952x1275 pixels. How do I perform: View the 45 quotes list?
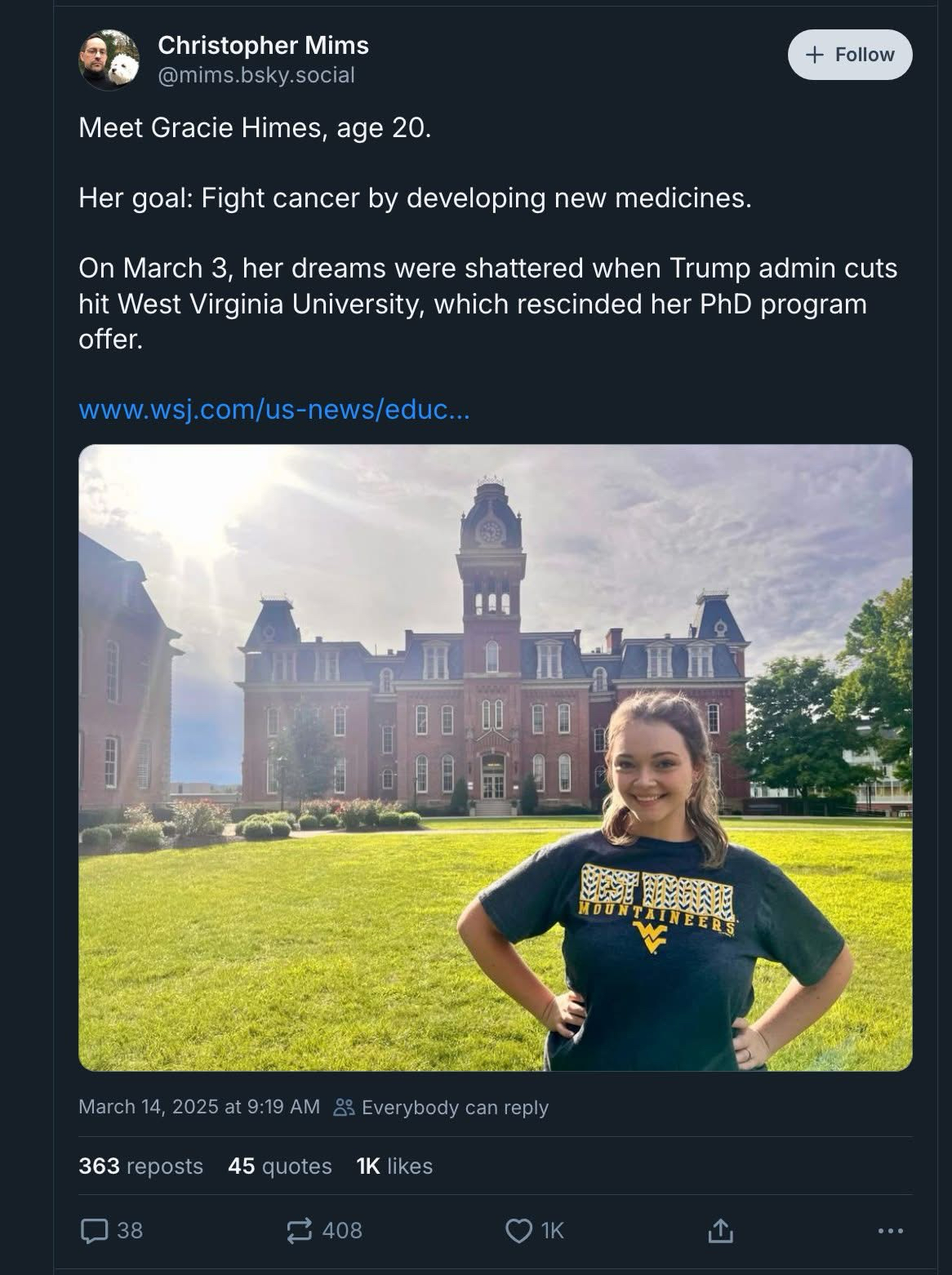(x=279, y=1166)
